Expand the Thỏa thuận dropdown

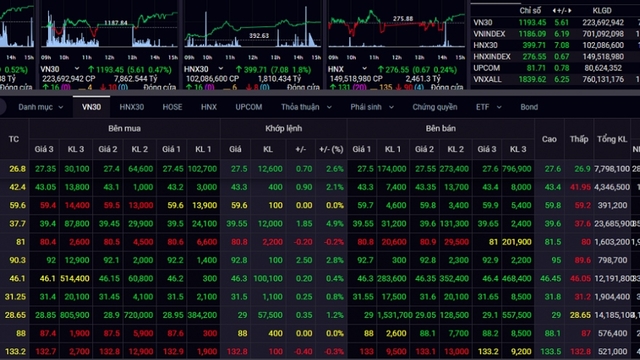pos(329,107)
